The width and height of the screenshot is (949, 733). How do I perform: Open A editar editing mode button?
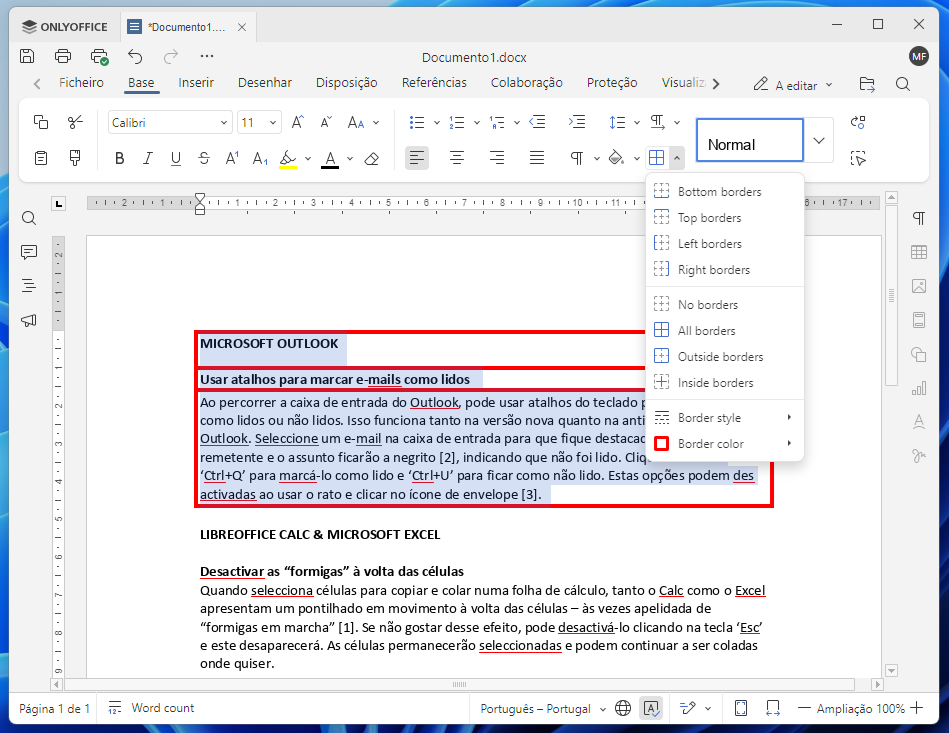(794, 85)
